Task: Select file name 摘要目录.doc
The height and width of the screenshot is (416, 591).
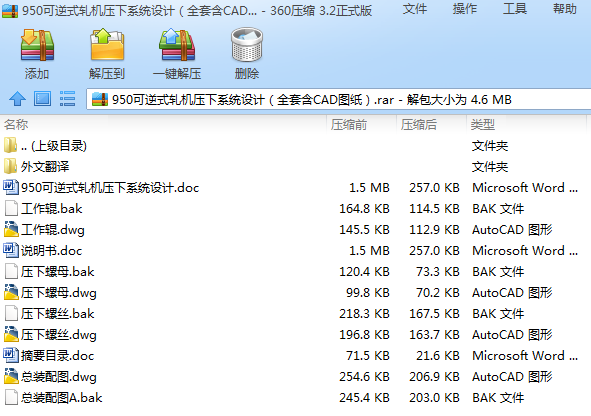Action: 57,355
